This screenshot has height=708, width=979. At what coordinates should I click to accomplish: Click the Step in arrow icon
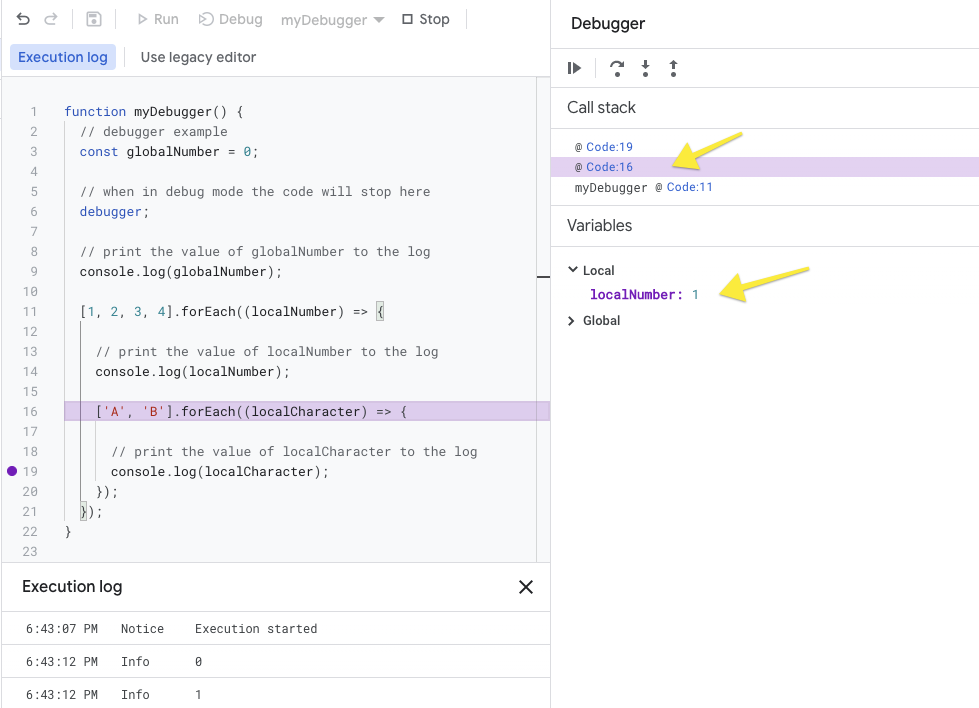[x=646, y=68]
